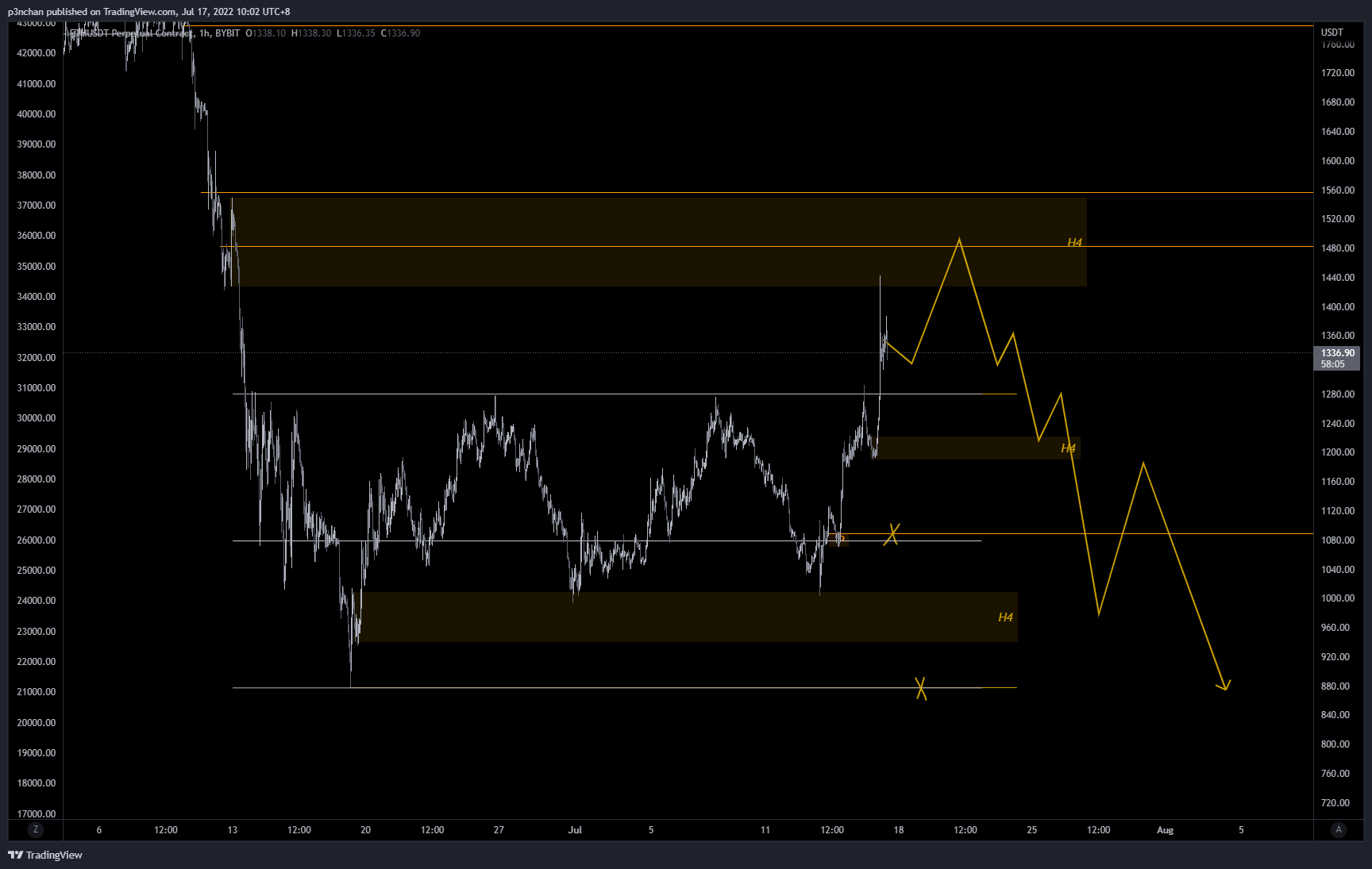
Task: Click the 1480.00 right price label
Action: [1338, 248]
